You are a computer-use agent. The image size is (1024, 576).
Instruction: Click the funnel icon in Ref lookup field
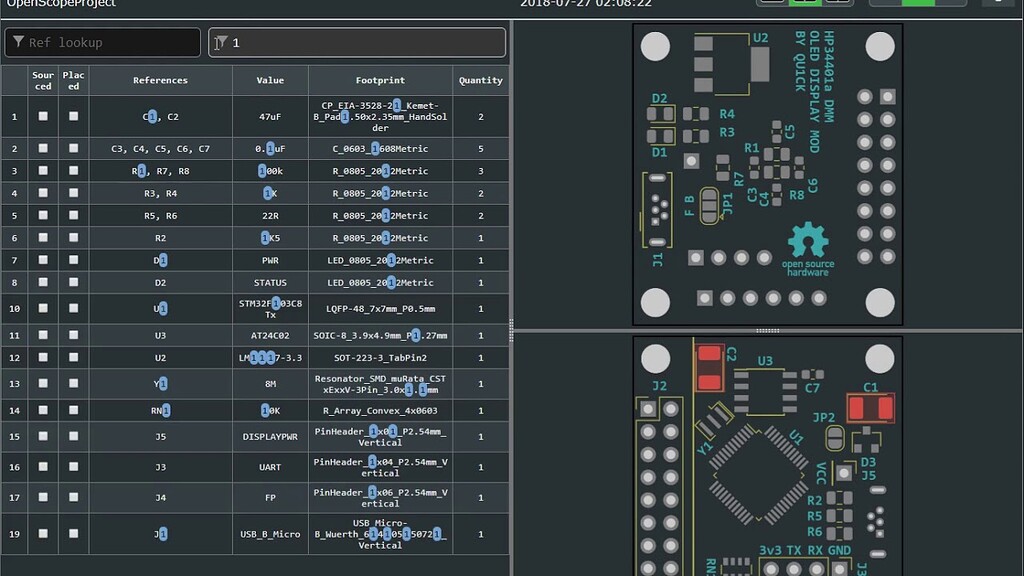(x=18, y=43)
